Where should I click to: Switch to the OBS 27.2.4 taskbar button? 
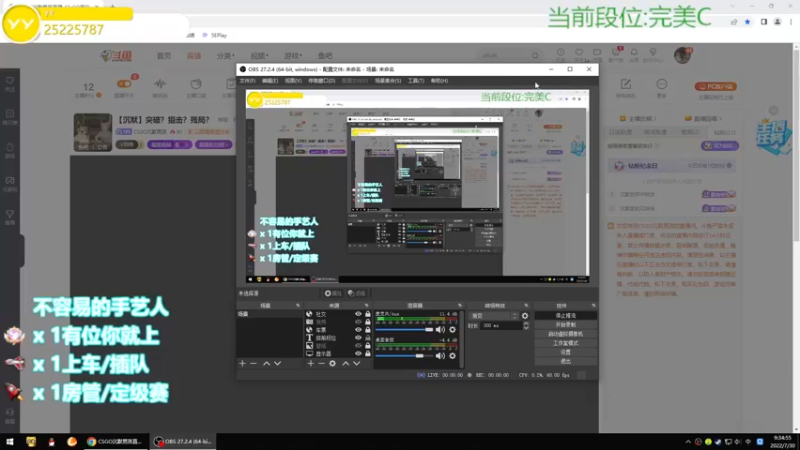[183, 441]
